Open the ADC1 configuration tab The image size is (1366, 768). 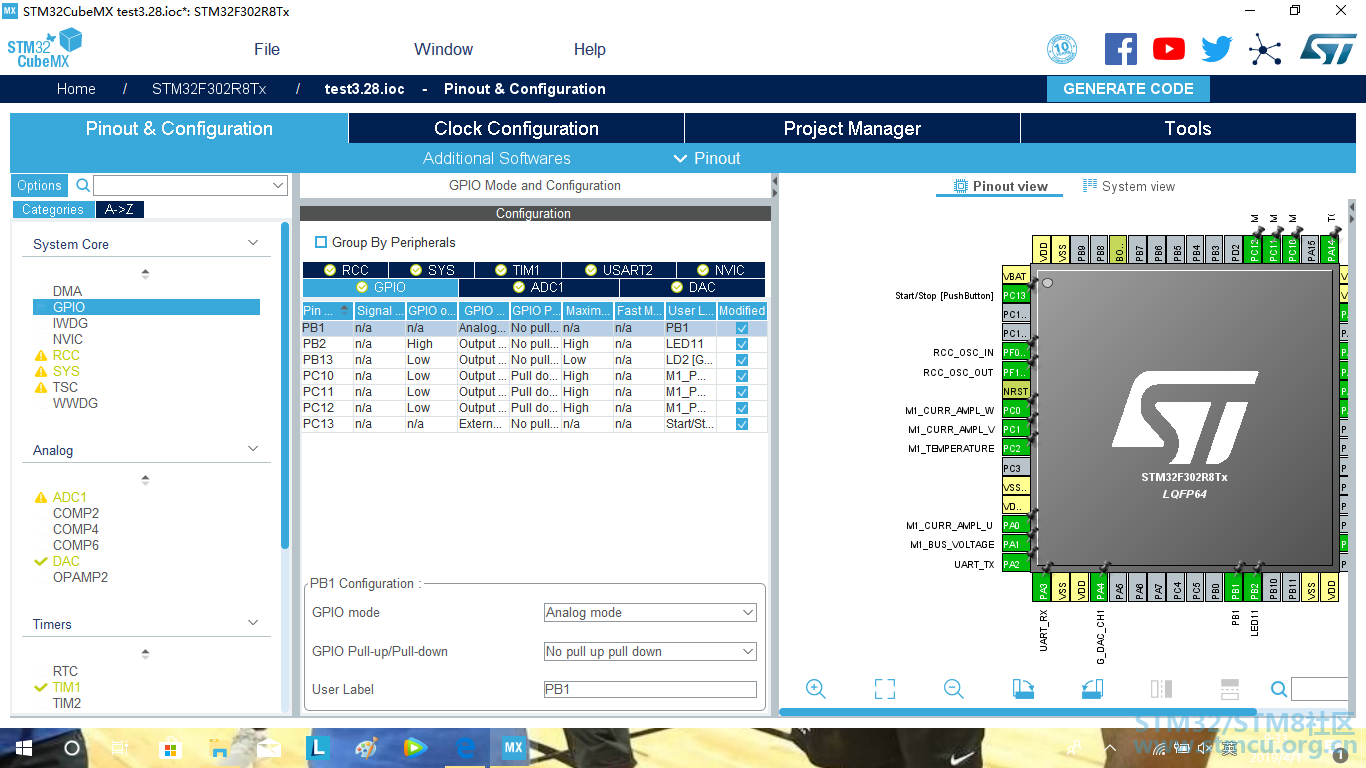tap(538, 287)
